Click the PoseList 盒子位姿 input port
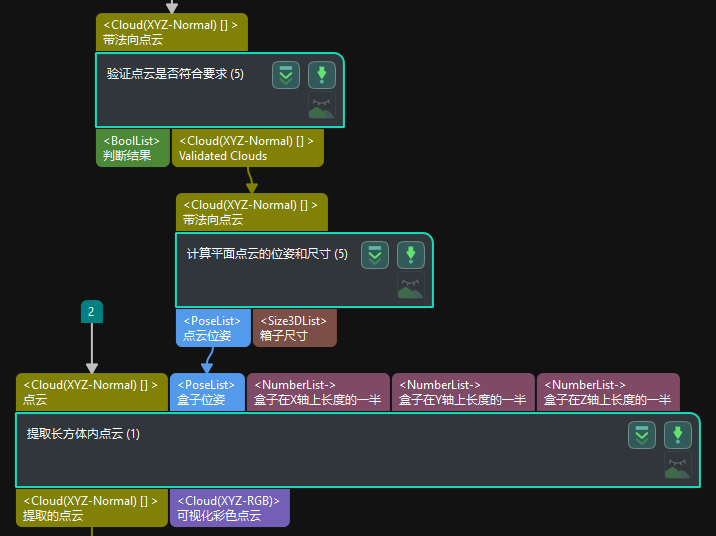The image size is (716, 536). coord(207,392)
